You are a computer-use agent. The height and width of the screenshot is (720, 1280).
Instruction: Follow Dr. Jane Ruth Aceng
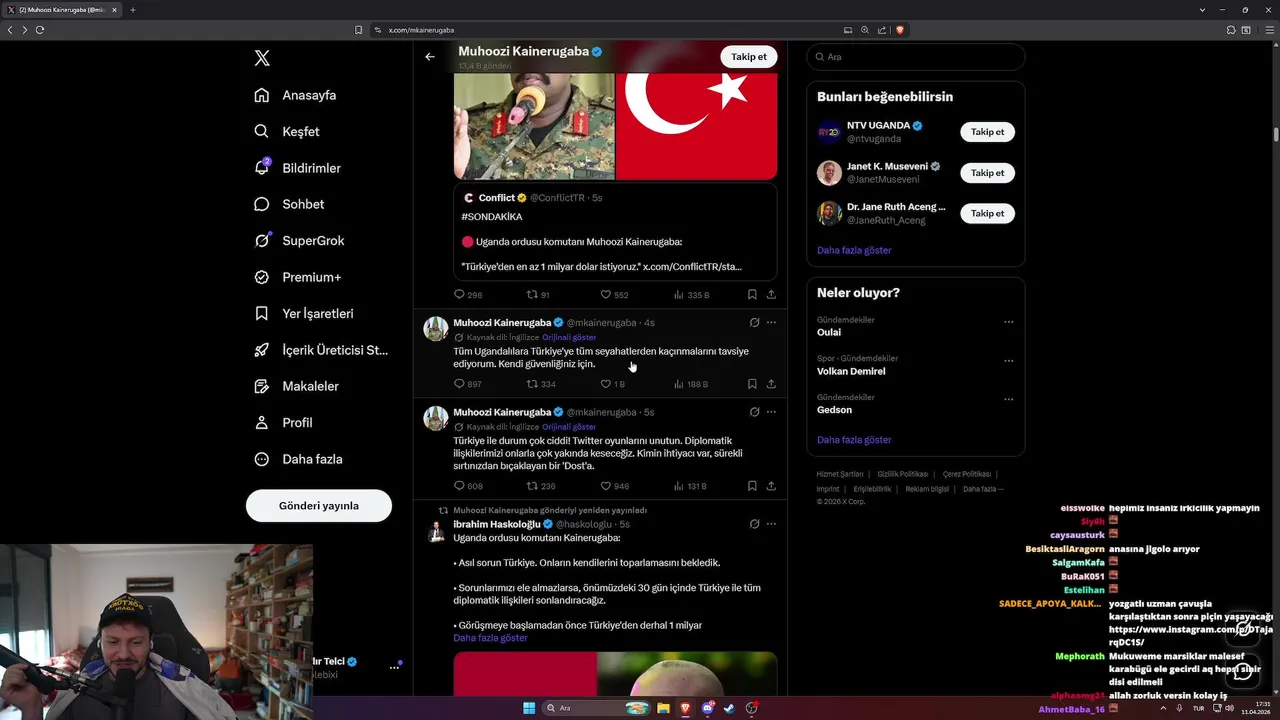click(987, 213)
